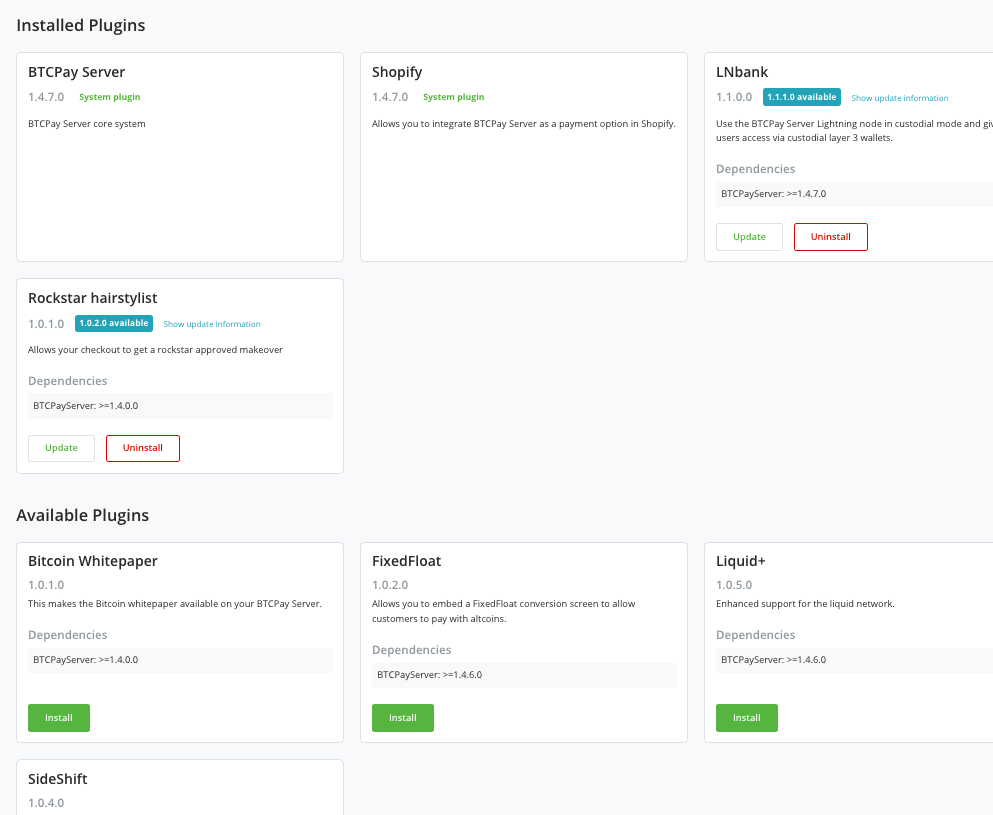Click 'BTCPayServer: >=1.4.7.0' dependency on LNbank
Image resolution: width=993 pixels, height=815 pixels.
point(774,194)
